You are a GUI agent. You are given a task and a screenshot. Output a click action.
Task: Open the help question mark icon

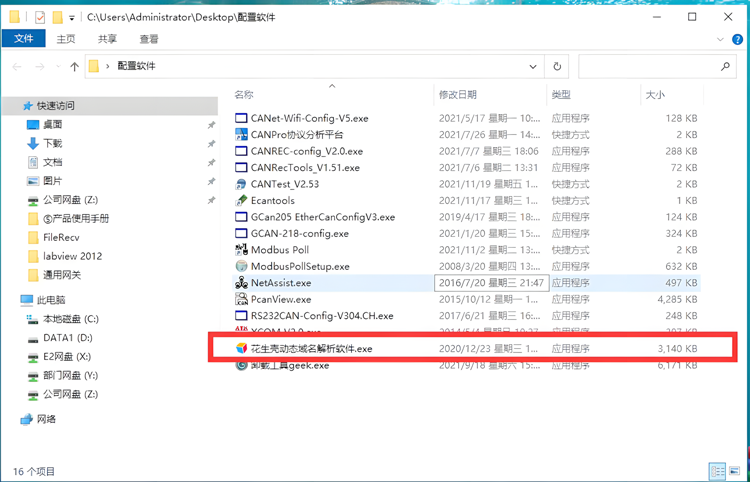coord(736,39)
